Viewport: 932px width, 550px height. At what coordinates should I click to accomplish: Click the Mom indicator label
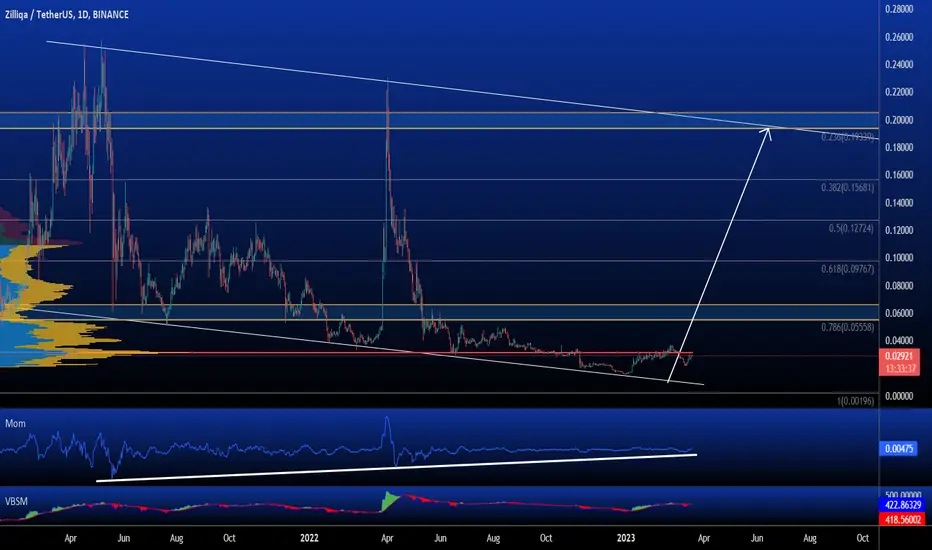(15, 423)
